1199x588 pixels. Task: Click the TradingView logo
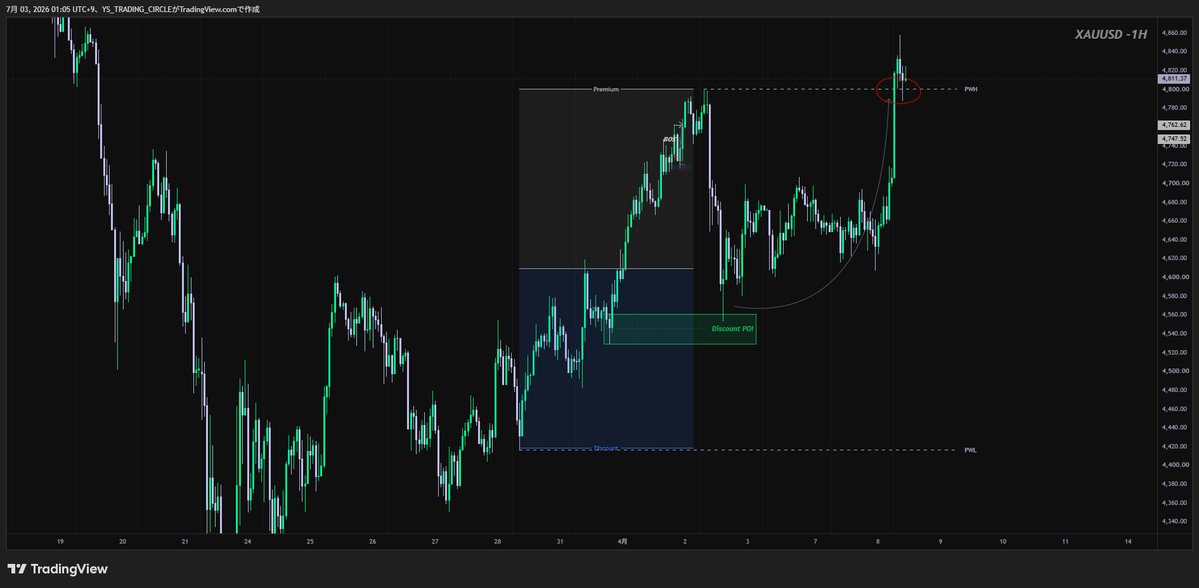[57, 569]
